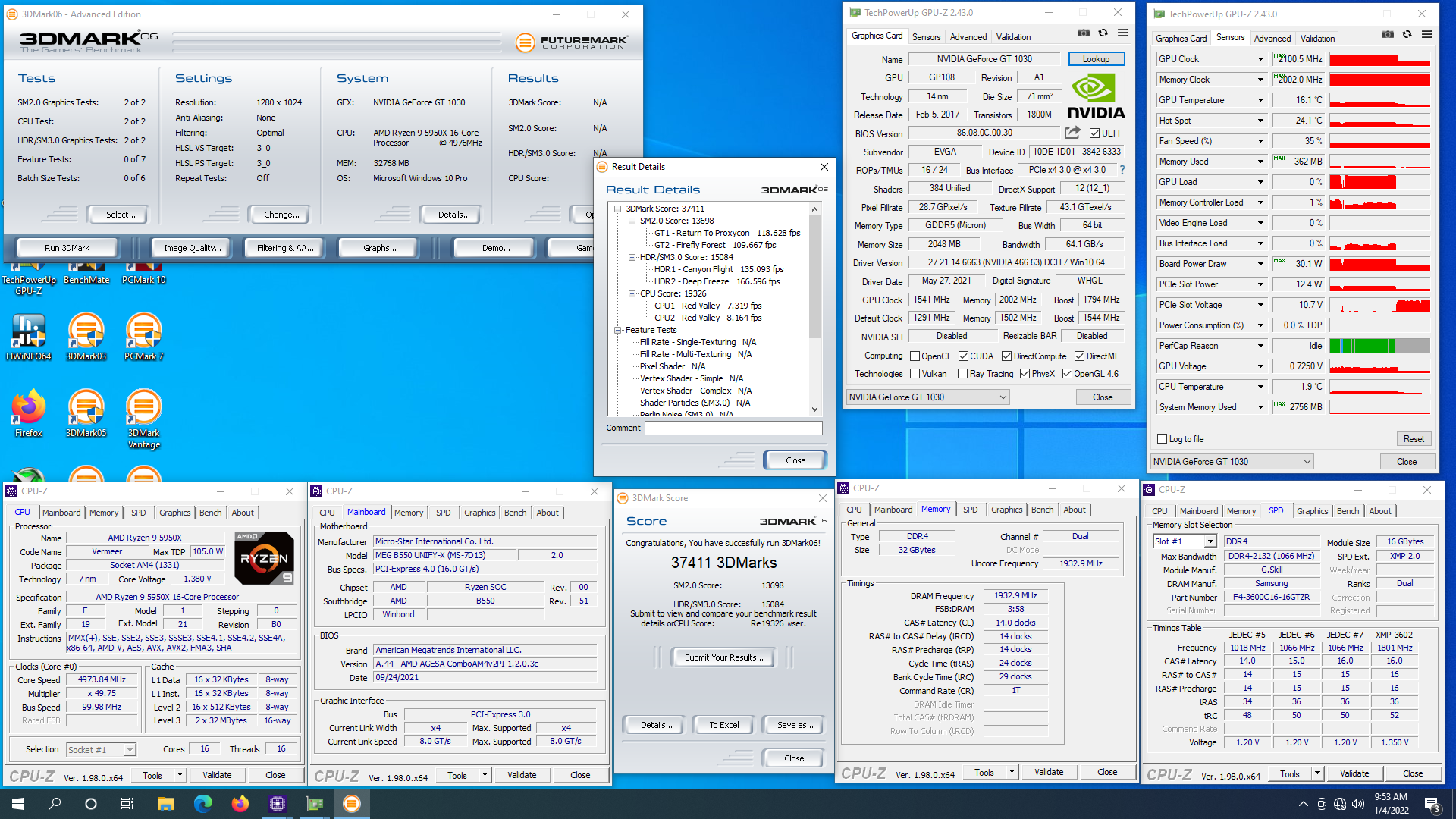1456x819 pixels.
Task: Enable the Log to file checkbox
Action: [1162, 439]
